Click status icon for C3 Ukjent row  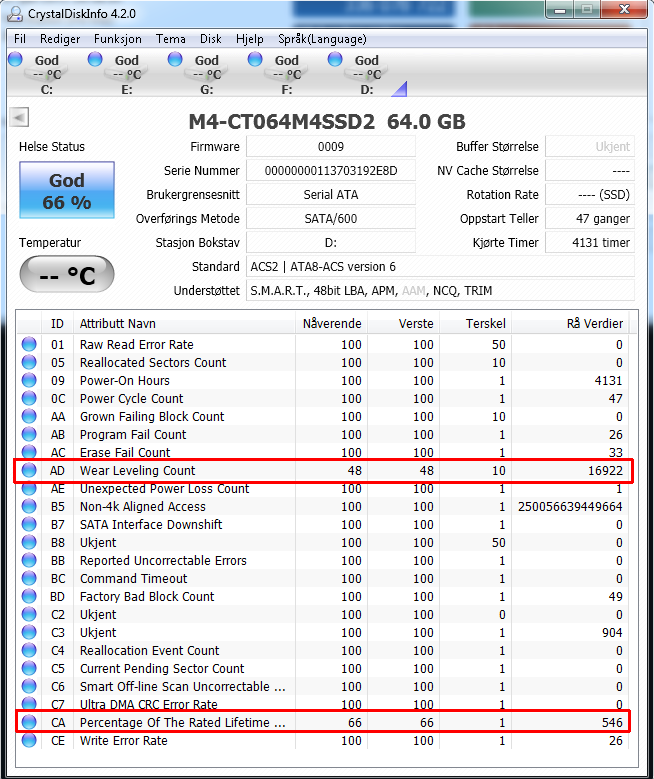coord(29,632)
